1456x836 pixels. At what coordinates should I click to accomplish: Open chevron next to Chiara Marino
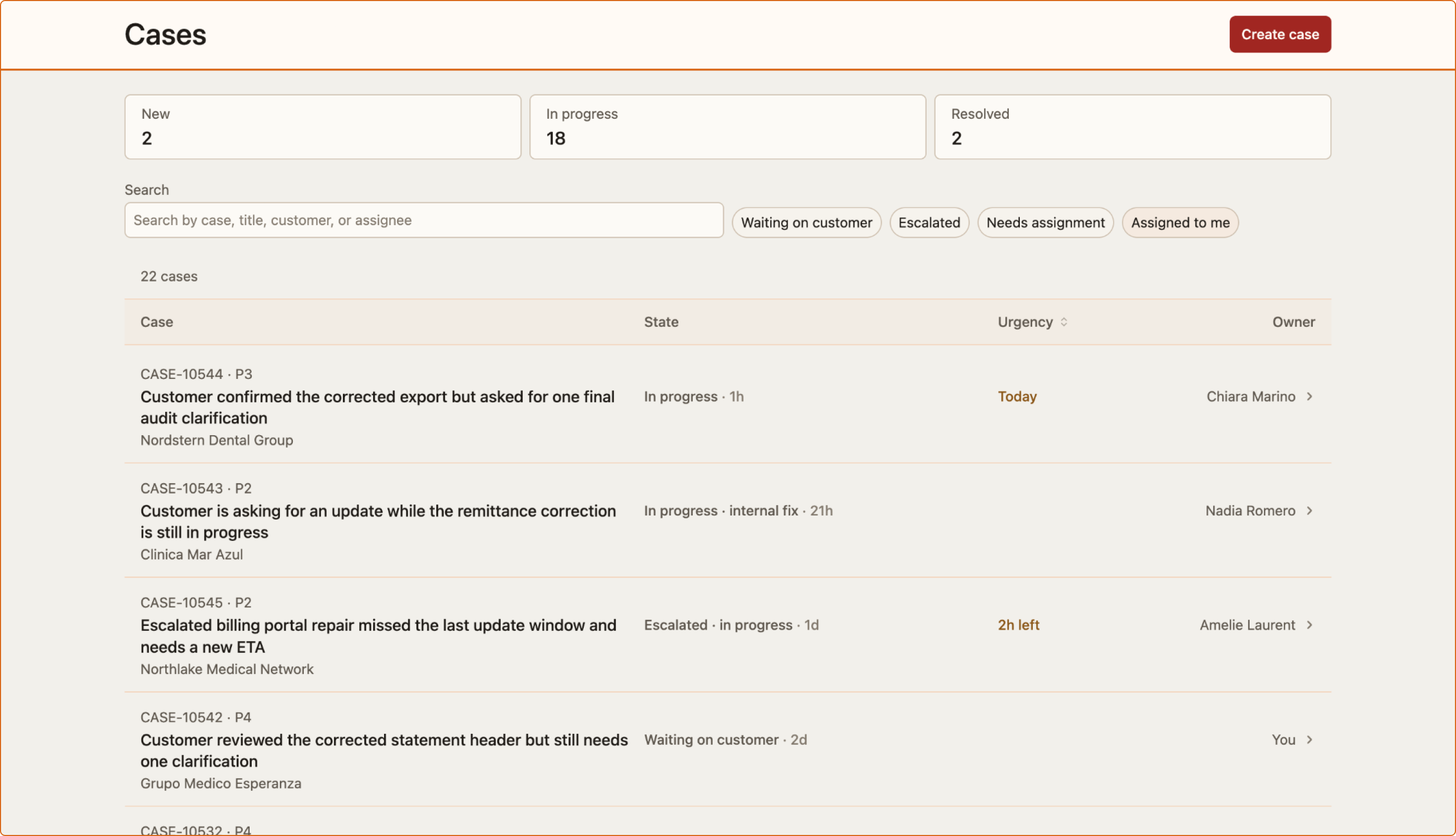tap(1309, 397)
